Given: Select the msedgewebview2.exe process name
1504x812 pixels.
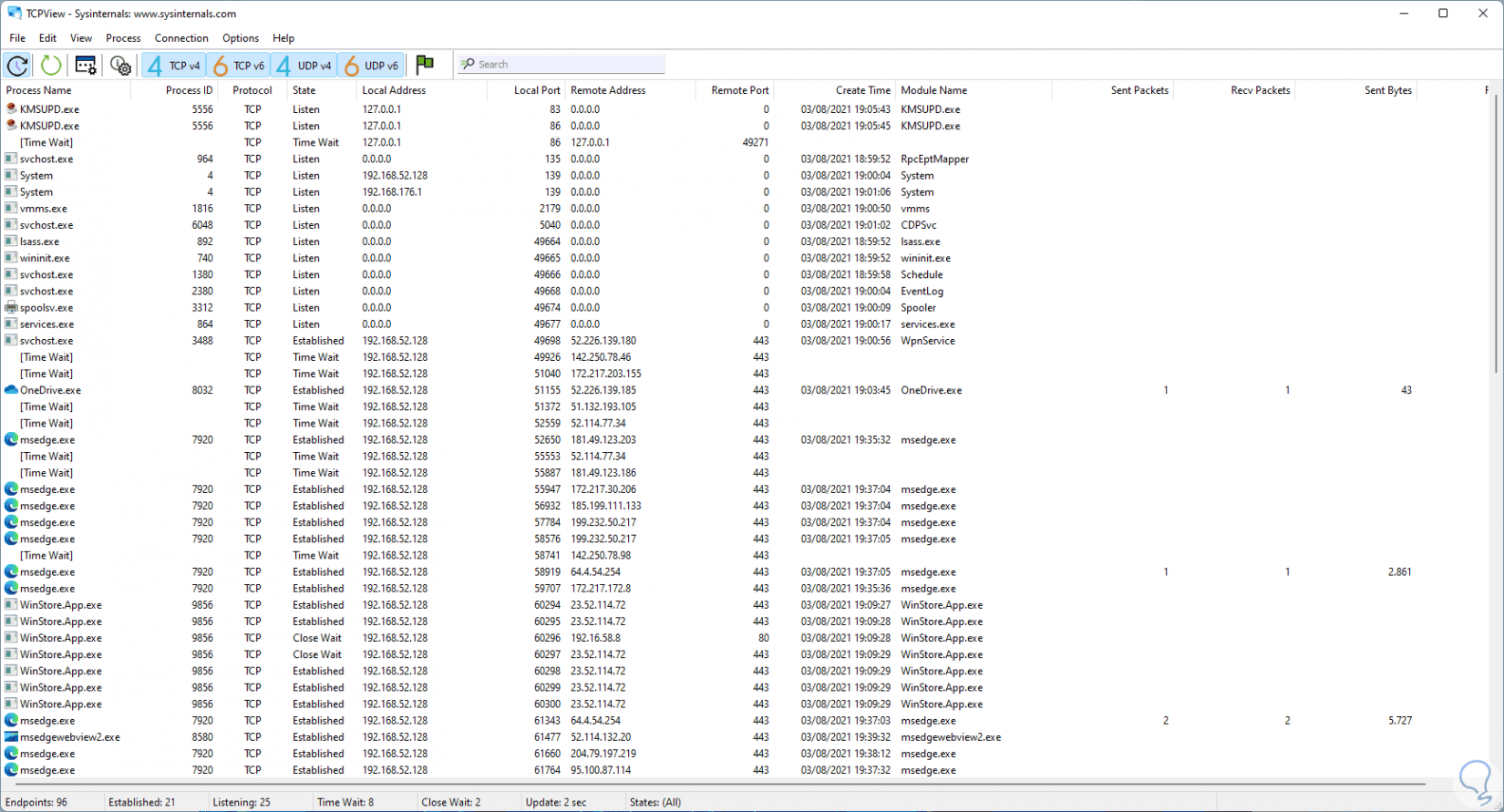Looking at the screenshot, I should pos(70,737).
